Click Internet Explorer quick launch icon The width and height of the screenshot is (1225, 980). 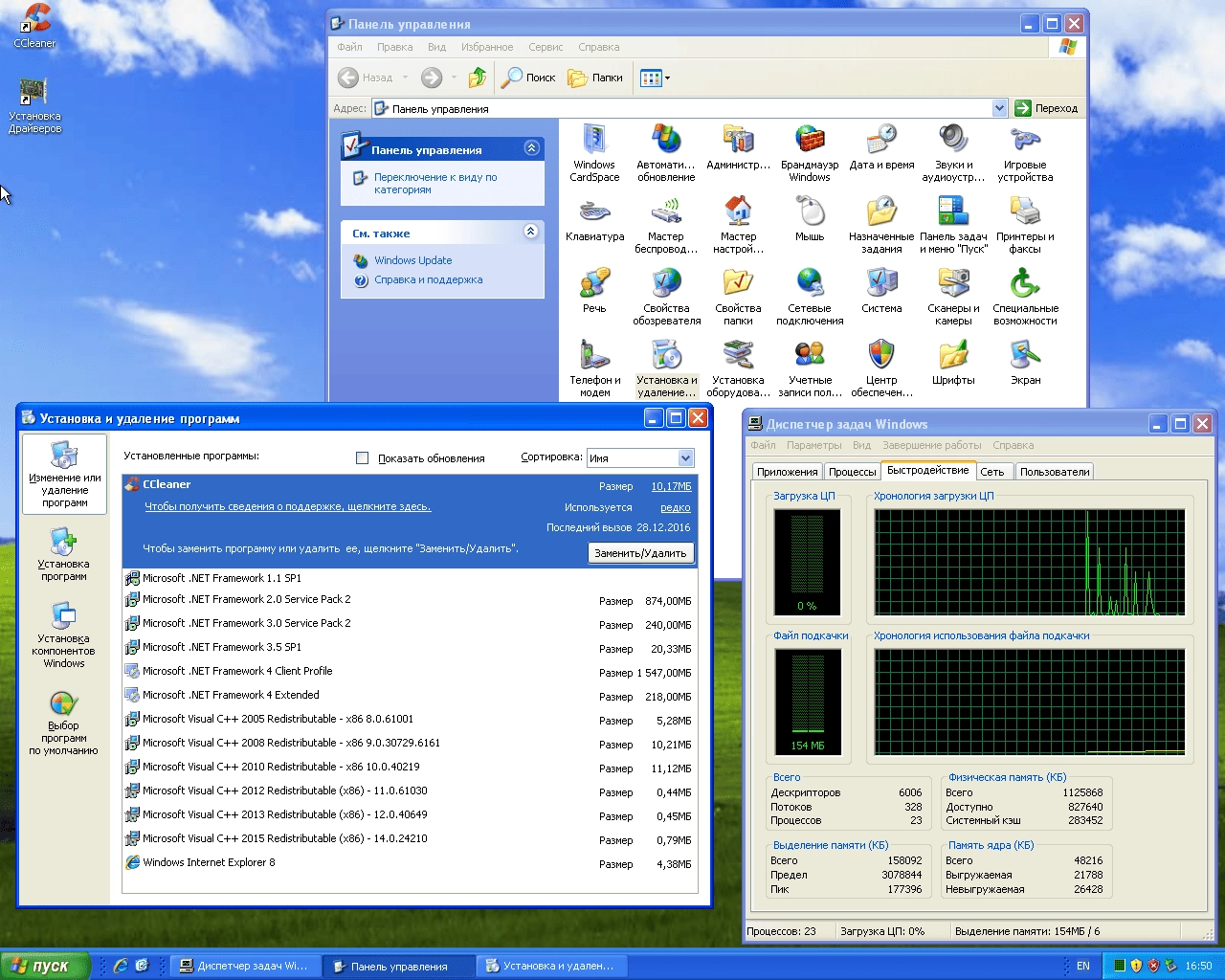(121, 966)
